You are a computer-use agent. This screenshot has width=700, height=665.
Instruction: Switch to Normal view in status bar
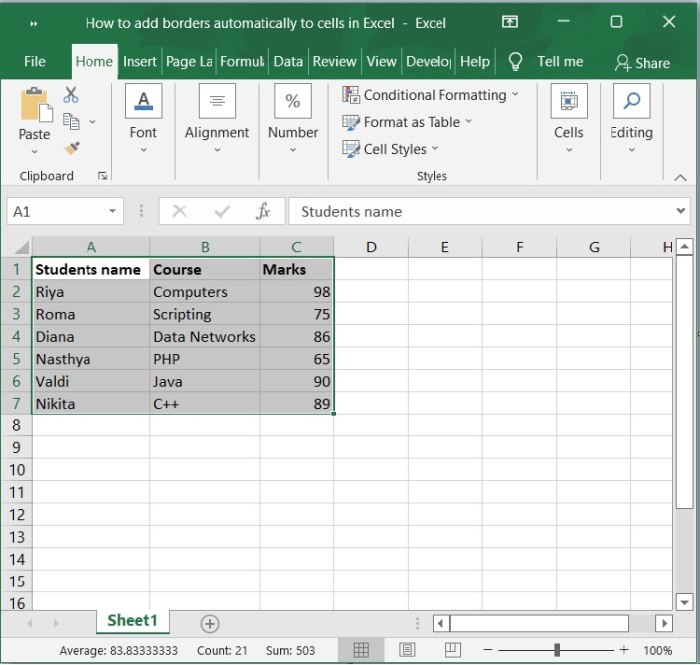[x=361, y=650]
